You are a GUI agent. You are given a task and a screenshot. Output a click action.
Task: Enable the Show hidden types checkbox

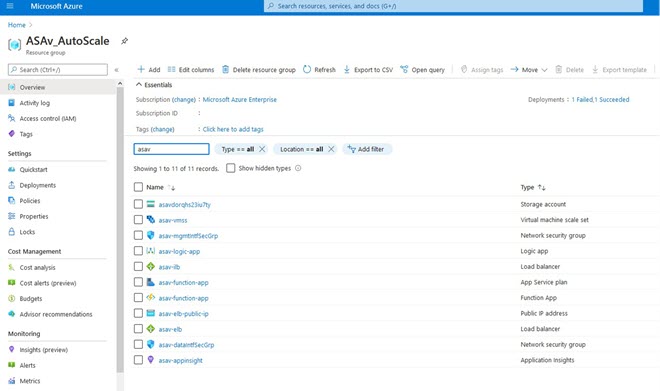[x=231, y=168]
